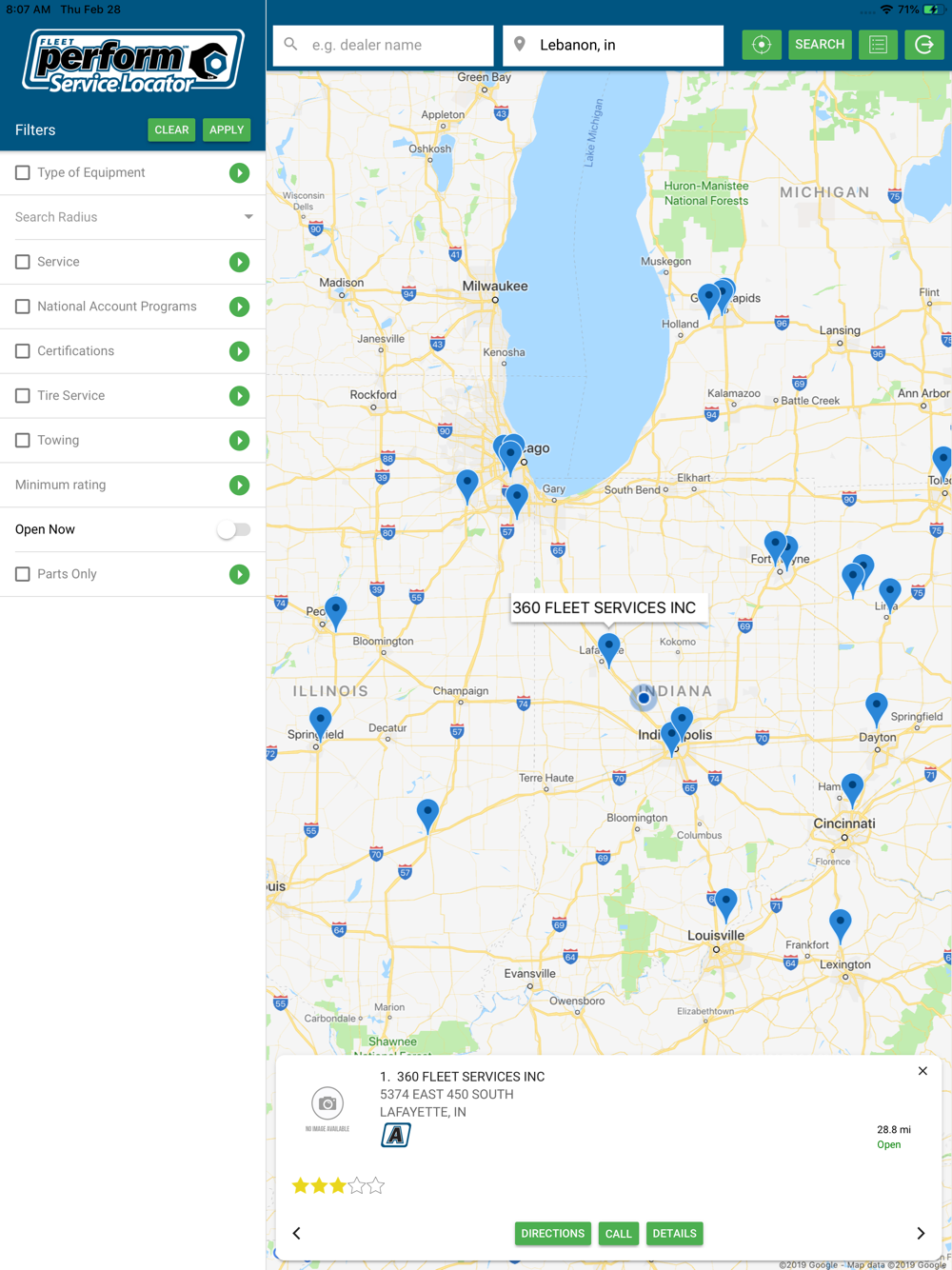Viewport: 952px width, 1270px height.
Task: Switch to list view icon
Action: 878,45
